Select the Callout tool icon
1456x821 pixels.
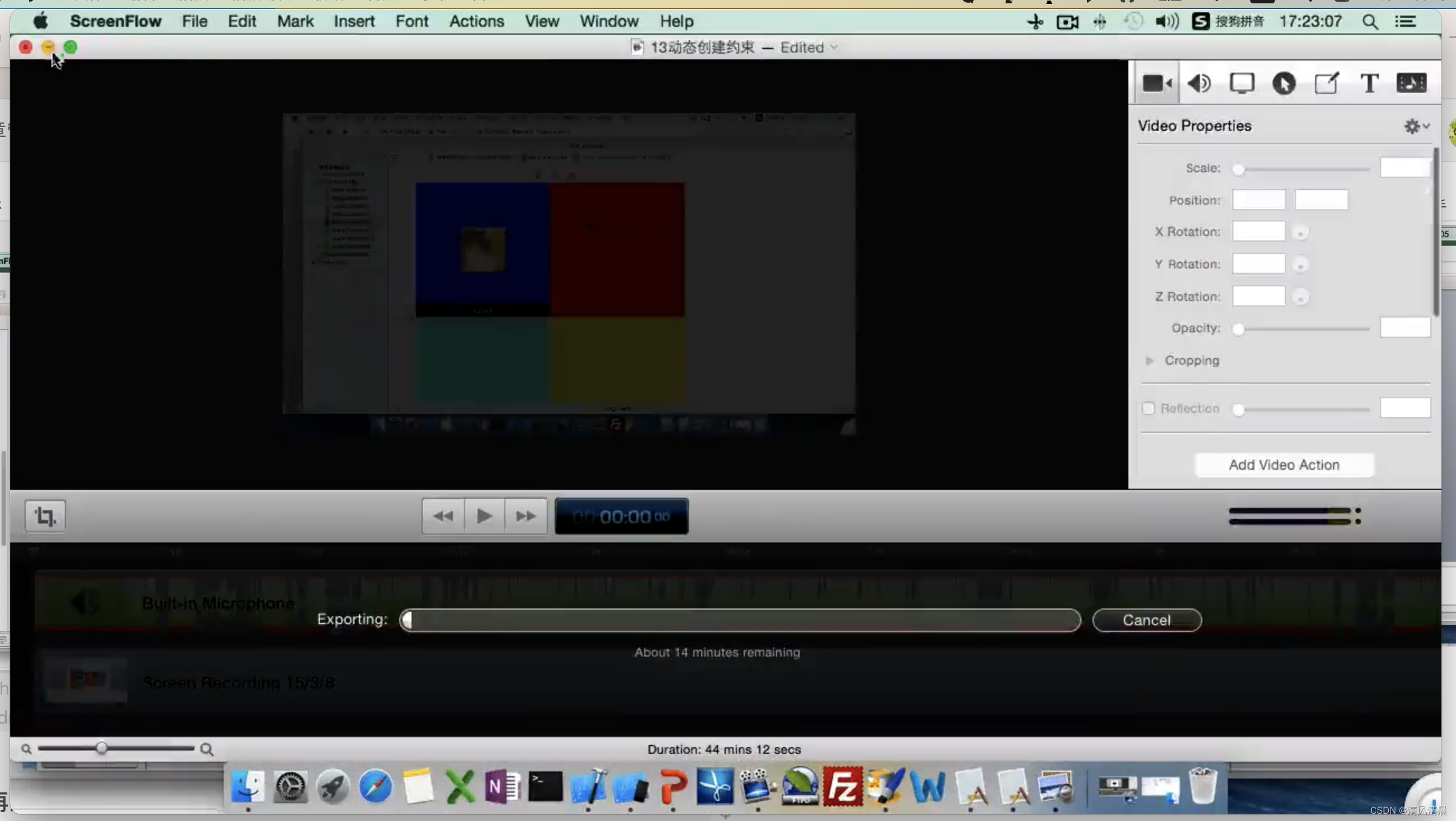coord(1283,83)
